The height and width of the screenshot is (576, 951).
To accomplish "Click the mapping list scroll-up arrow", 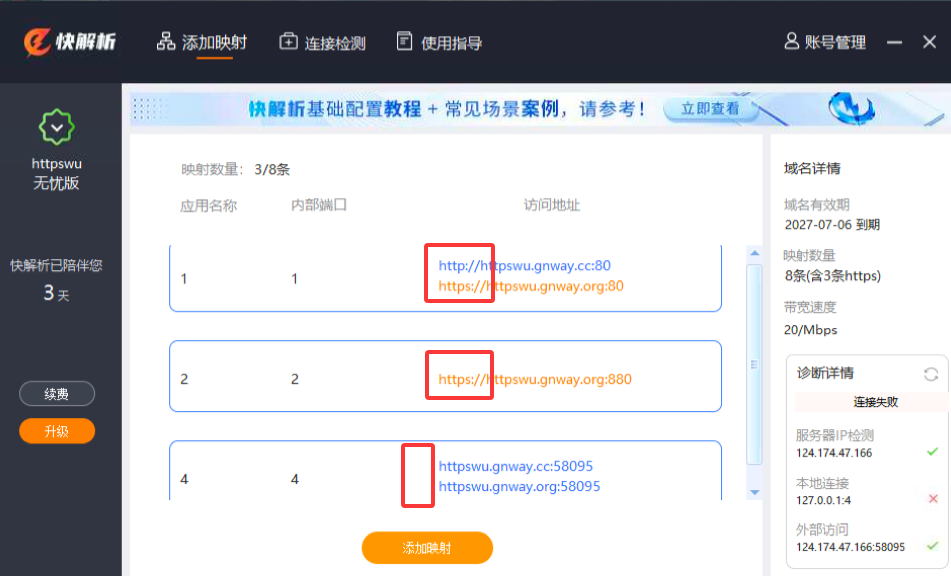I will 754,253.
